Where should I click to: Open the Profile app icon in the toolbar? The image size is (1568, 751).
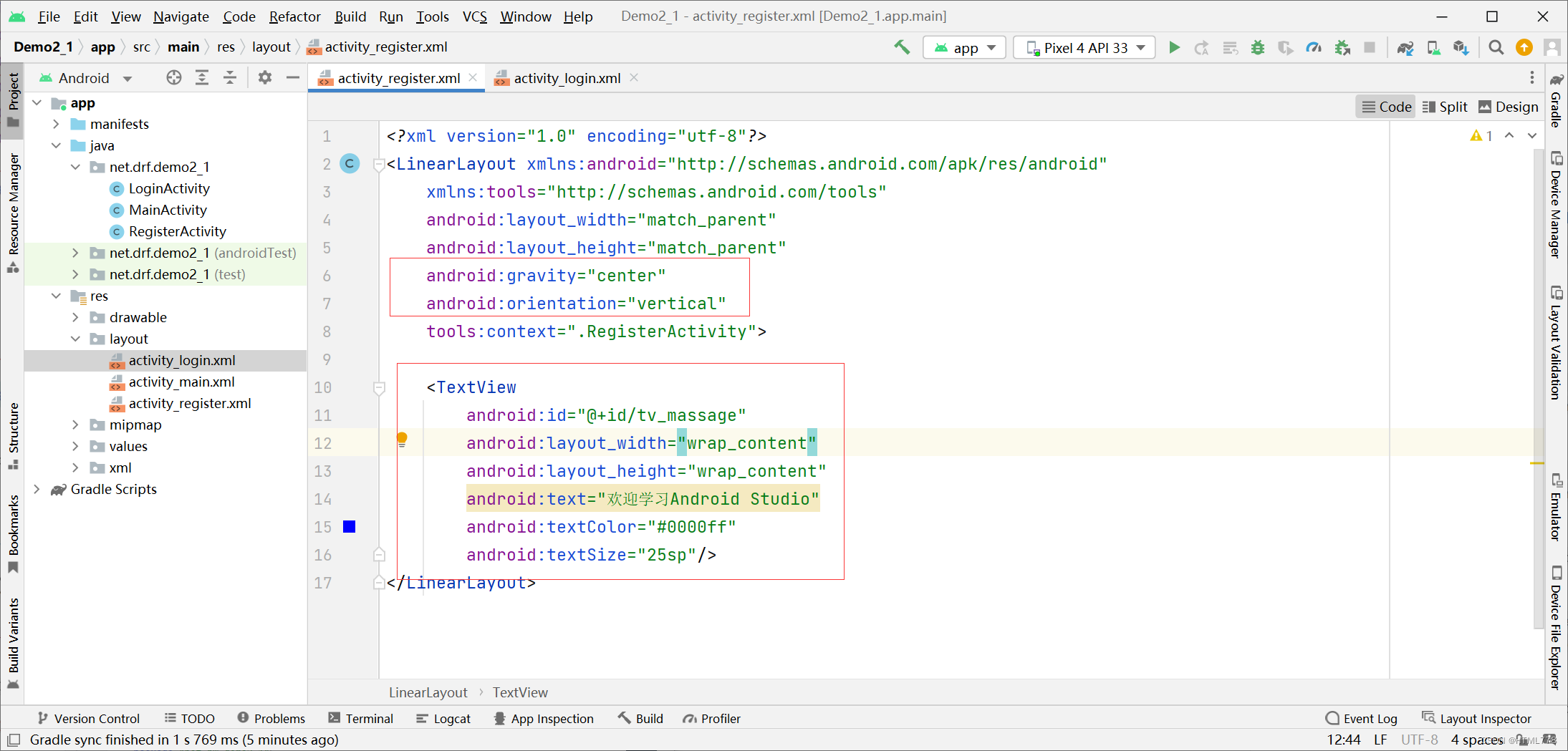pos(1314,47)
